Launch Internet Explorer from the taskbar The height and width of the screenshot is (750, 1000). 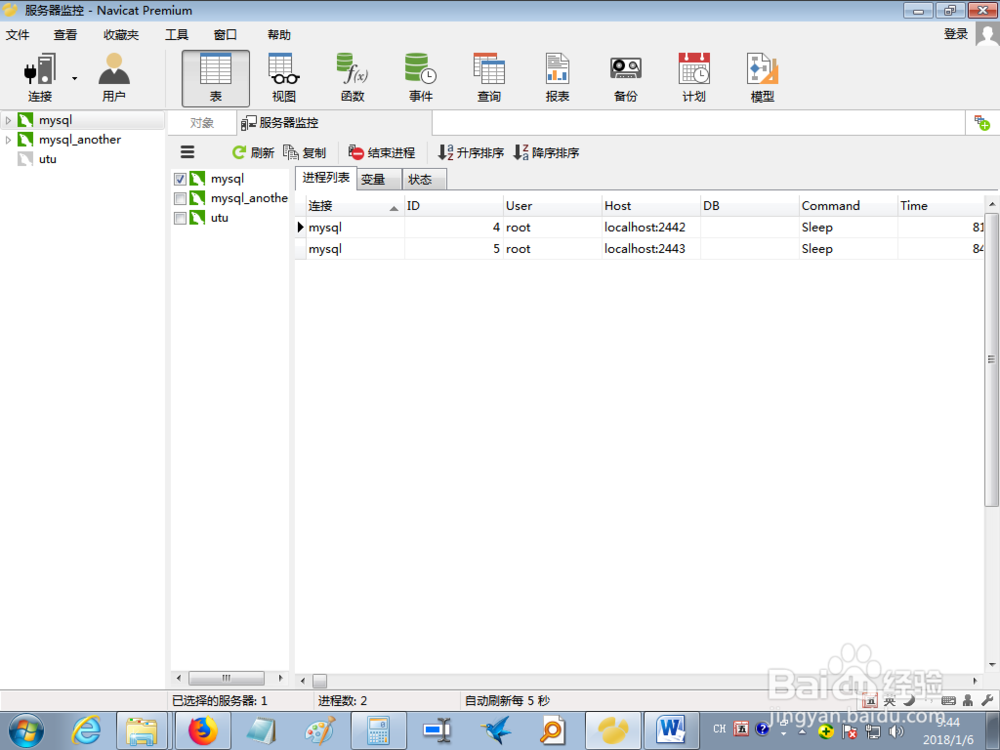pyautogui.click(x=85, y=731)
